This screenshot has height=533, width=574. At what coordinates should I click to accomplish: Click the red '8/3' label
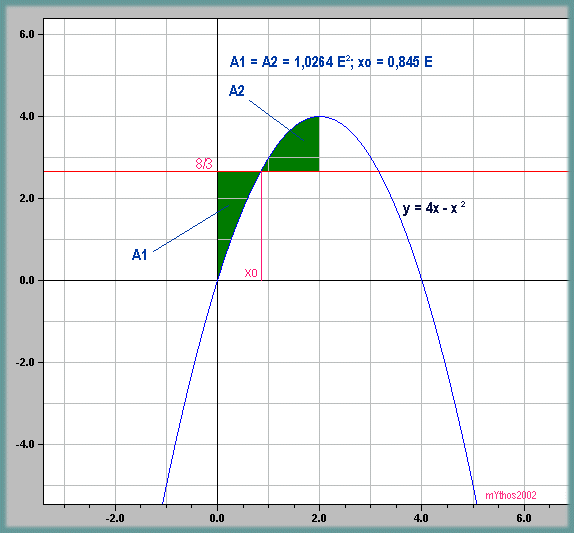pos(204,164)
